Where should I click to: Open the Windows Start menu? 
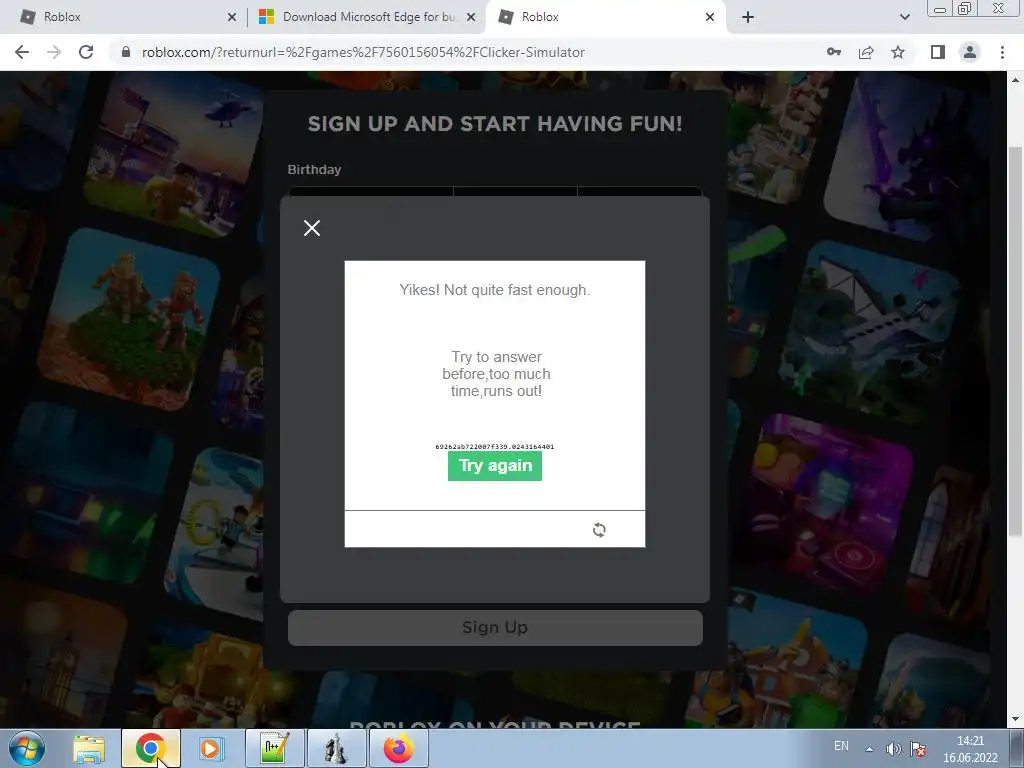(26, 748)
